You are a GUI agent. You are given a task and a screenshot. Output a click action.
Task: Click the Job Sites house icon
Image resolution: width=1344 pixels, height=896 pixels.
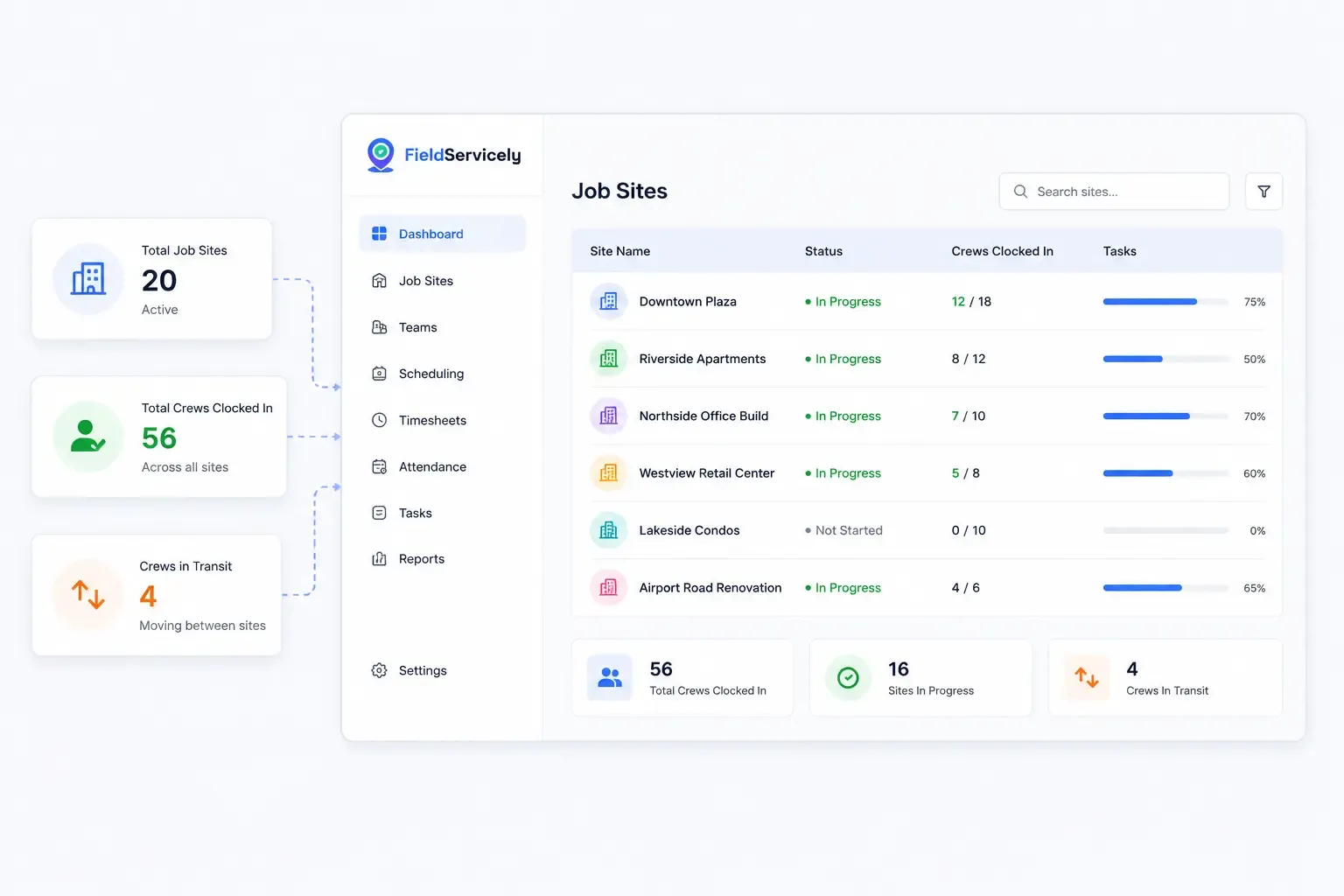click(x=379, y=281)
